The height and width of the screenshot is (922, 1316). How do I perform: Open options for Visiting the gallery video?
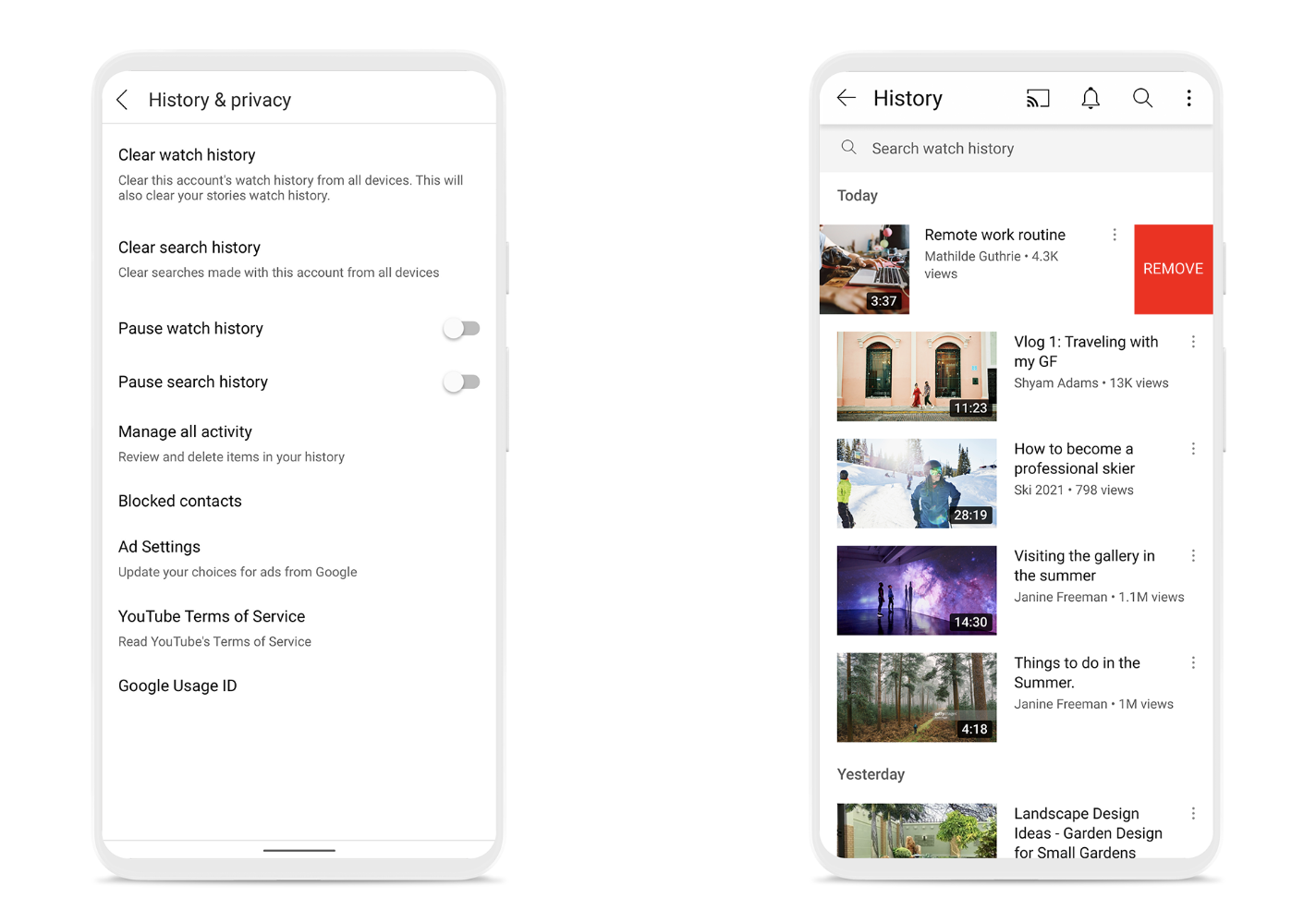pyautogui.click(x=1193, y=556)
